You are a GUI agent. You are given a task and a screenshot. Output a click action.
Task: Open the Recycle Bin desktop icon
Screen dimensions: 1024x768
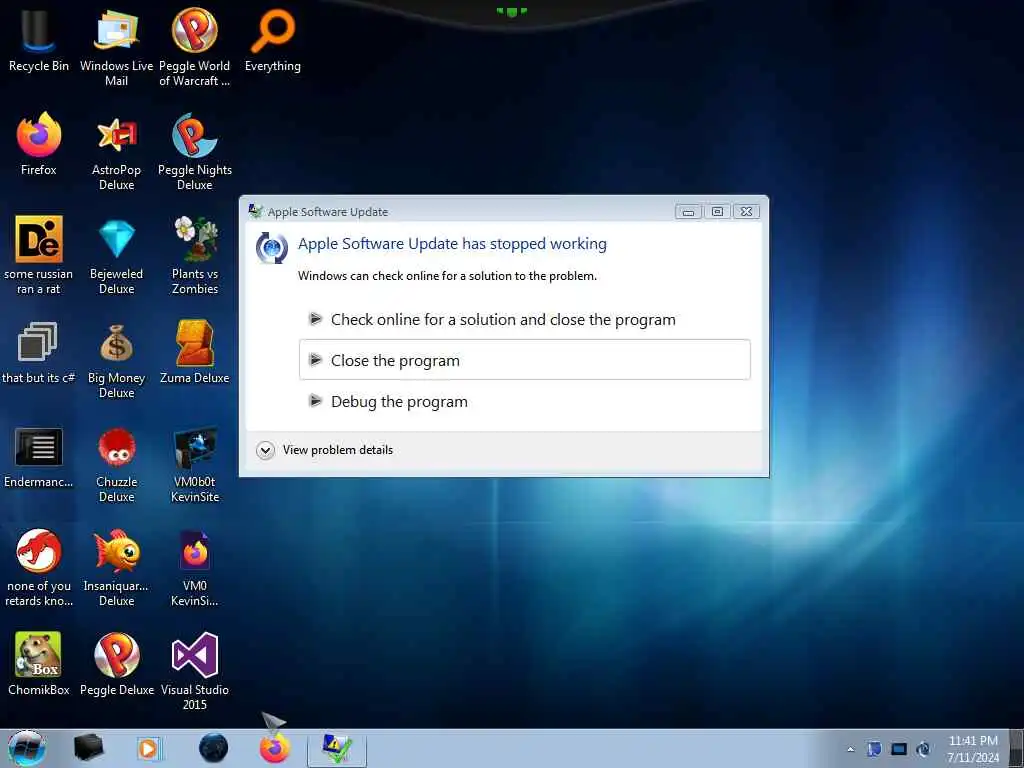tap(39, 40)
